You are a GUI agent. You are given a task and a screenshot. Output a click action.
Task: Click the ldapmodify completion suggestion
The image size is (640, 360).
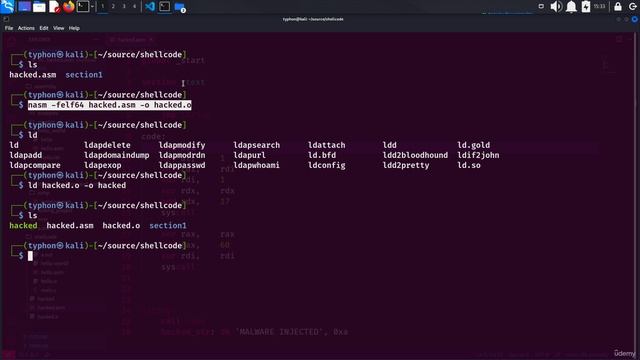coord(182,145)
